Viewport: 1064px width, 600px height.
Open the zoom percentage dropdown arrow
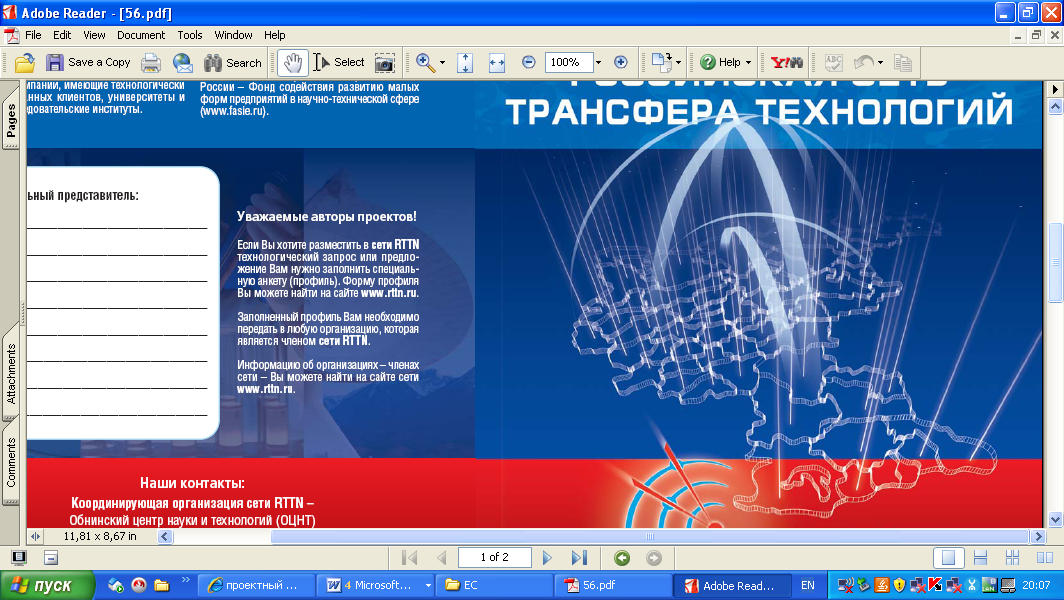click(598, 62)
